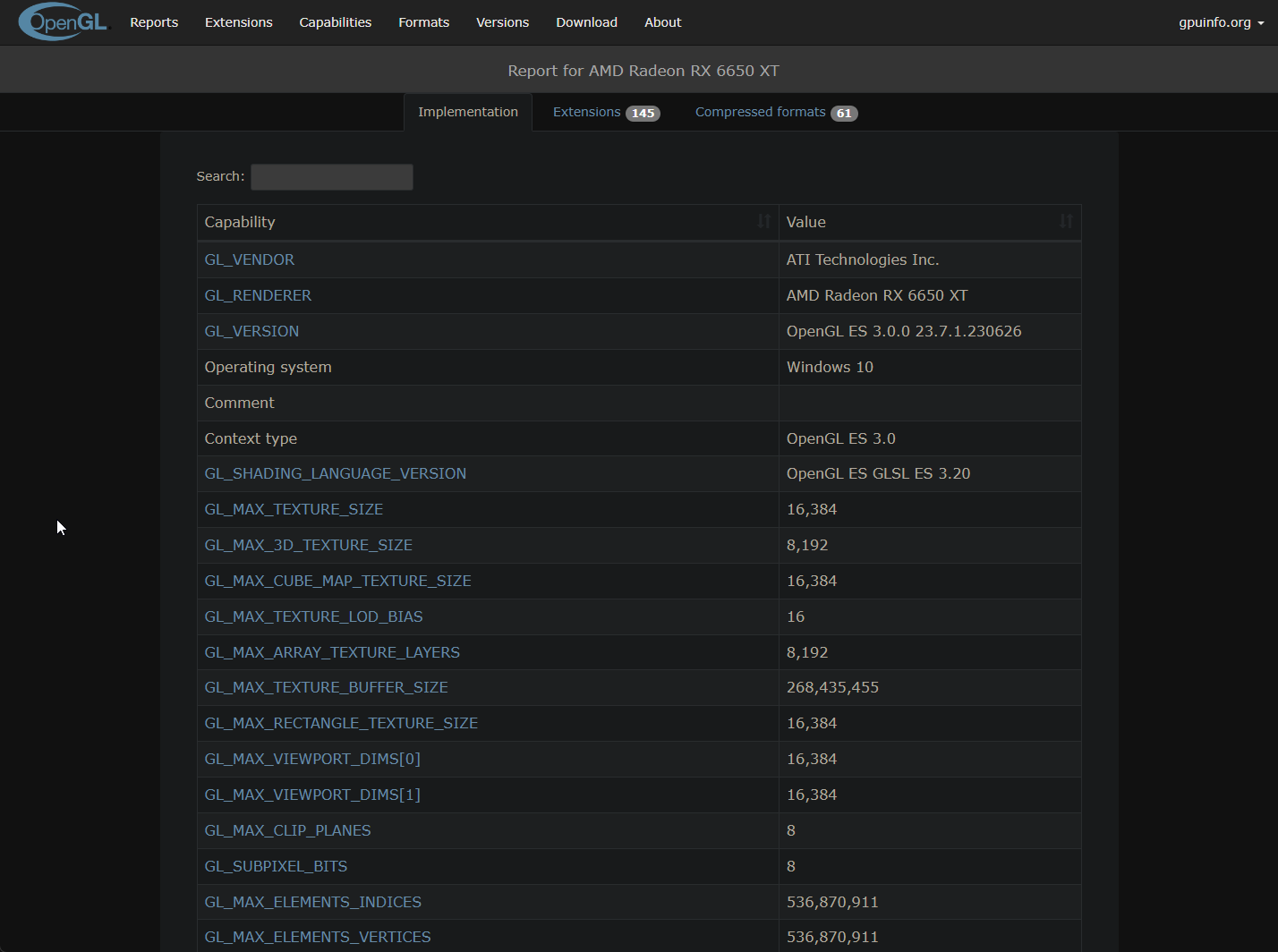Open GL_MAX_CUBE_MAP_TEXTURE_SIZE link

(338, 581)
